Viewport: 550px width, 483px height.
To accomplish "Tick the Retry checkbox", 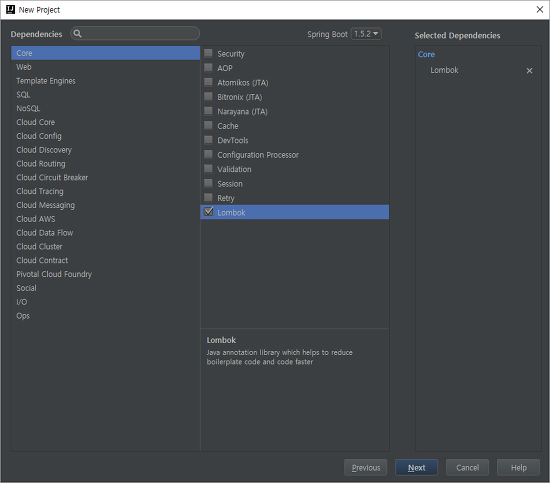I will [x=208, y=197].
